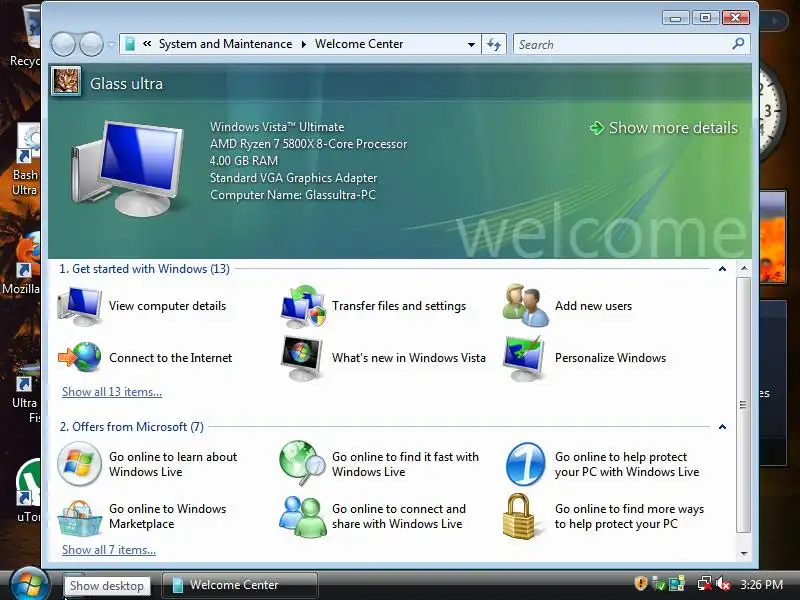This screenshot has height=600, width=800.
Task: Open What's new in Windows Vista icon
Action: pyautogui.click(x=302, y=358)
